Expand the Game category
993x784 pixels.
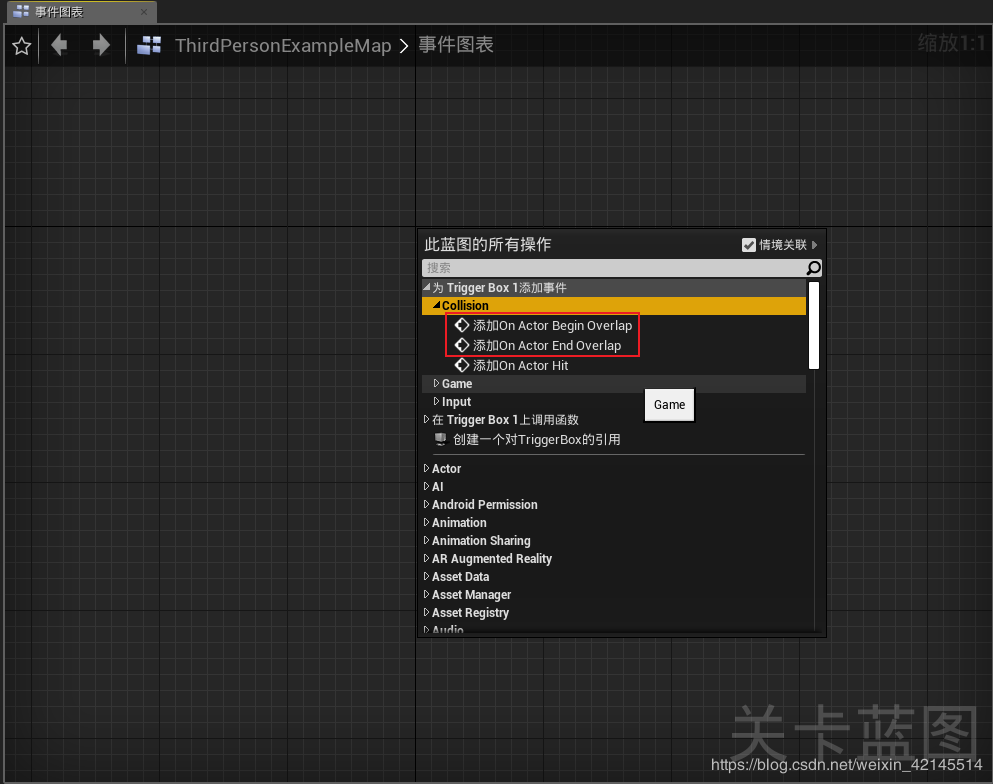[436, 383]
